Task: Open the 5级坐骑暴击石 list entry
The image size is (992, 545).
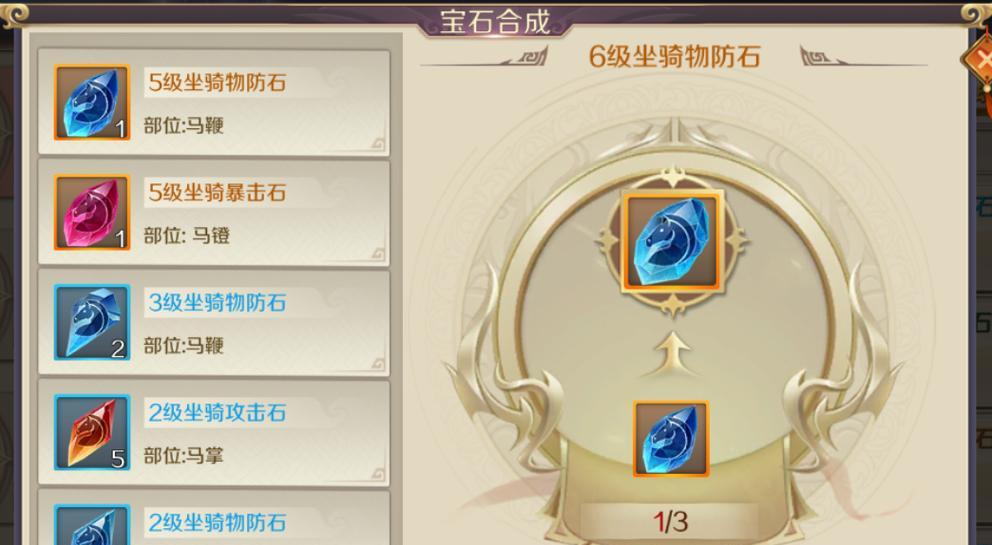Action: click(214, 213)
